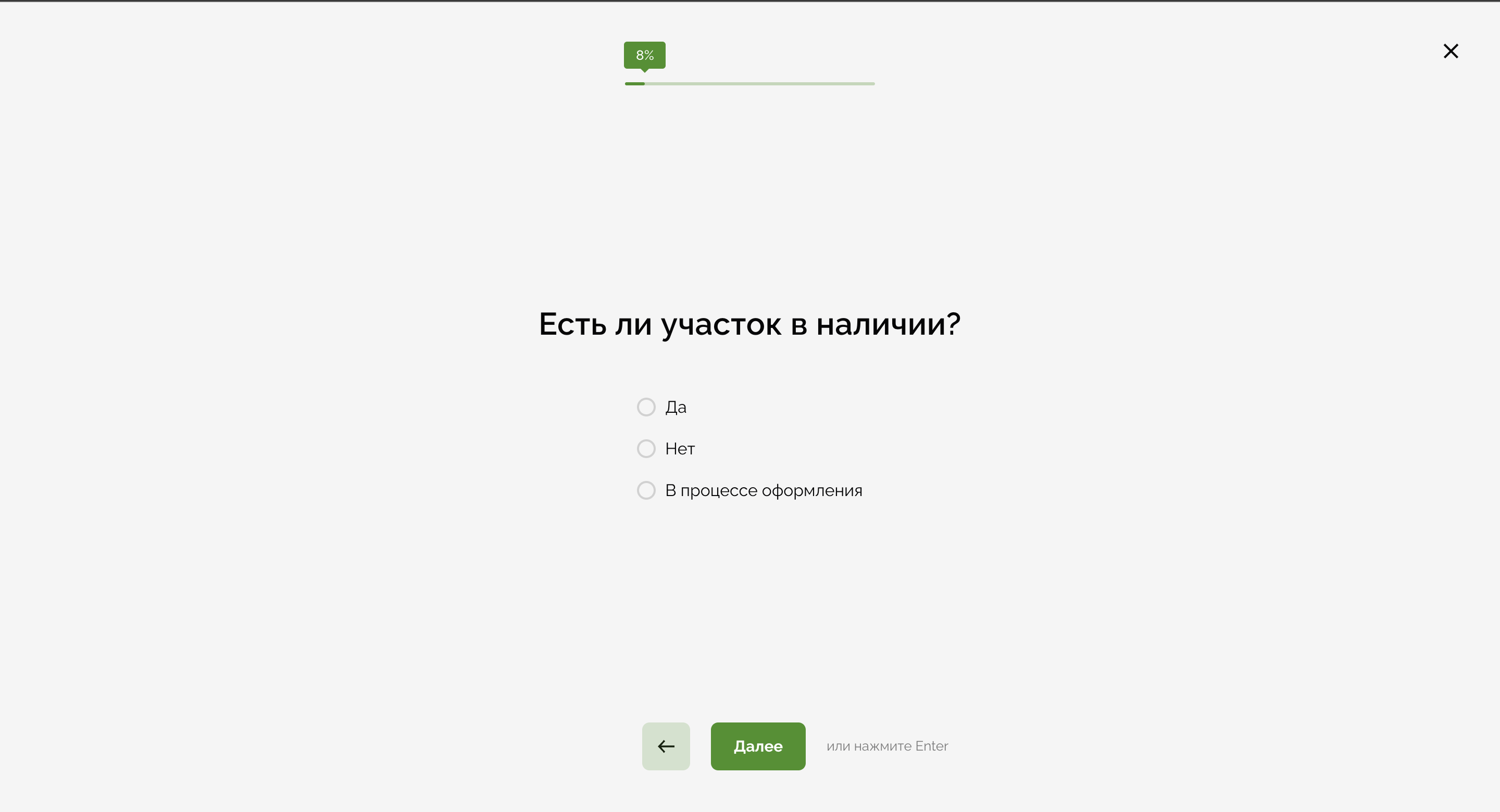Image resolution: width=1500 pixels, height=812 pixels.
Task: Click the 8% progress badge
Action: coord(645,55)
